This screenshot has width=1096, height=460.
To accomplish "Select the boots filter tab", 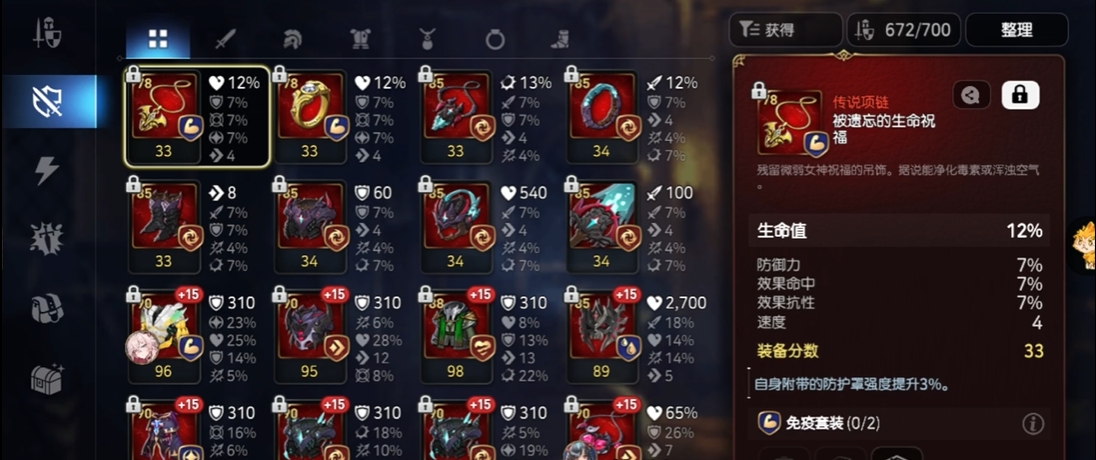I will (561, 39).
